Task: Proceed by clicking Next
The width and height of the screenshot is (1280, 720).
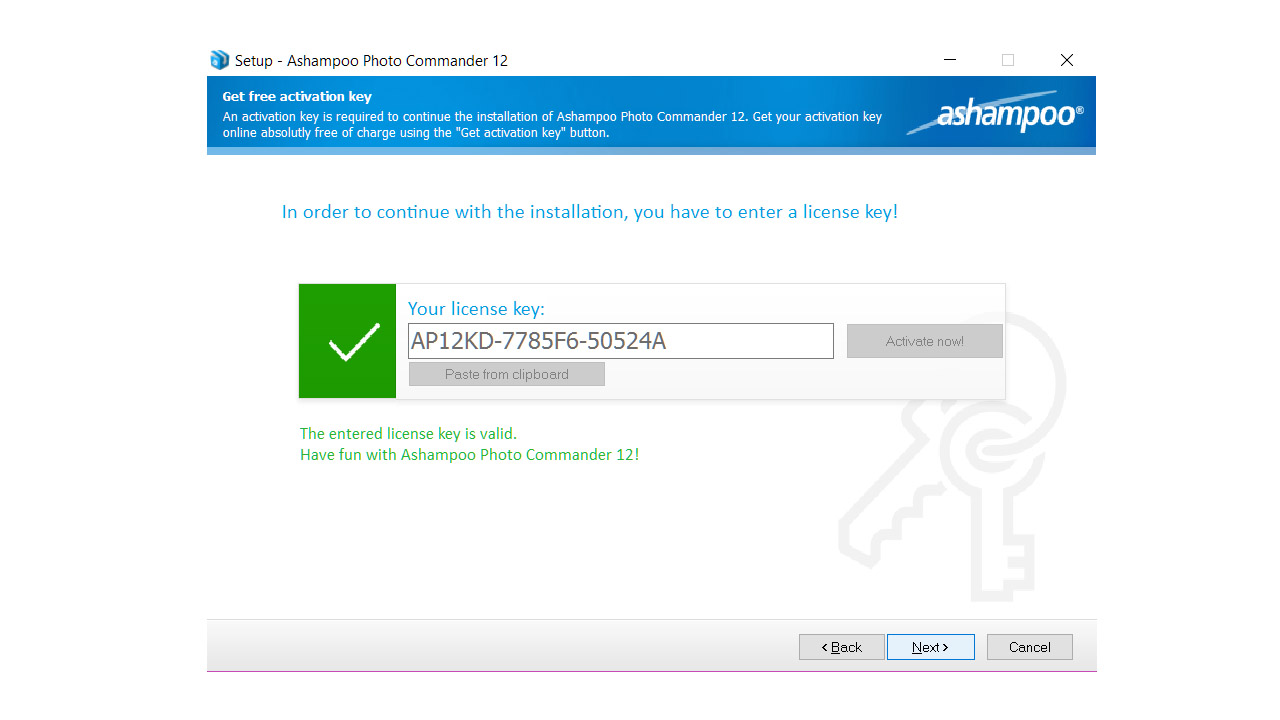Action: pos(930,647)
